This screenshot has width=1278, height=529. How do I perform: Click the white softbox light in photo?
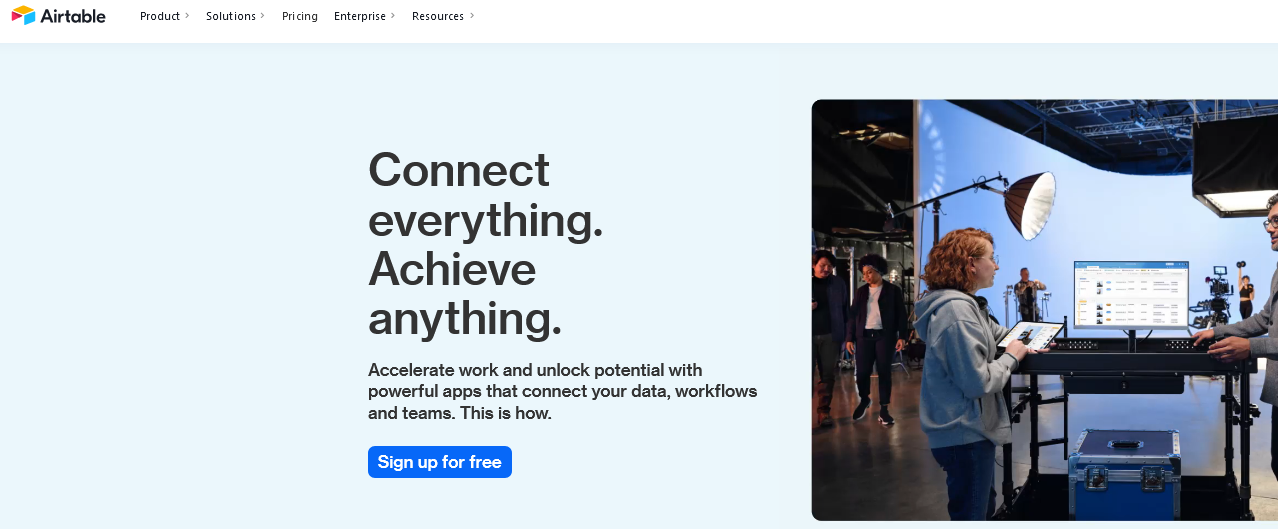(1031, 205)
